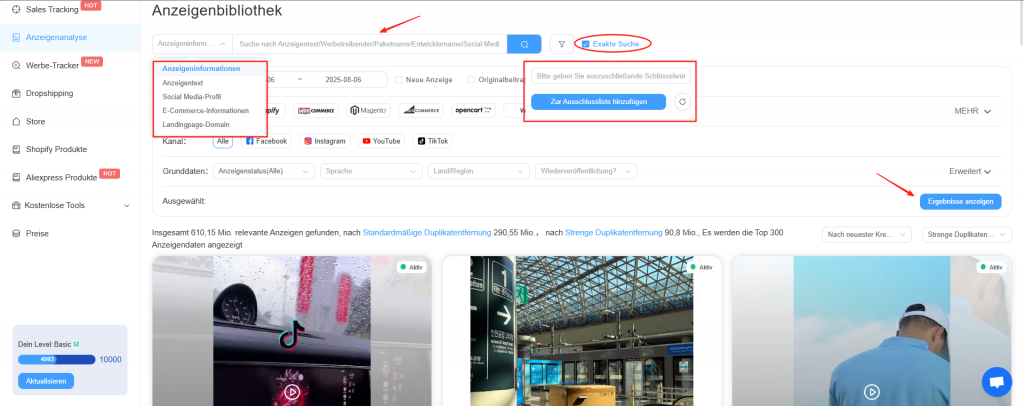The width and height of the screenshot is (1024, 406).
Task: Focus the exclusion keywords input field
Action: tap(611, 76)
